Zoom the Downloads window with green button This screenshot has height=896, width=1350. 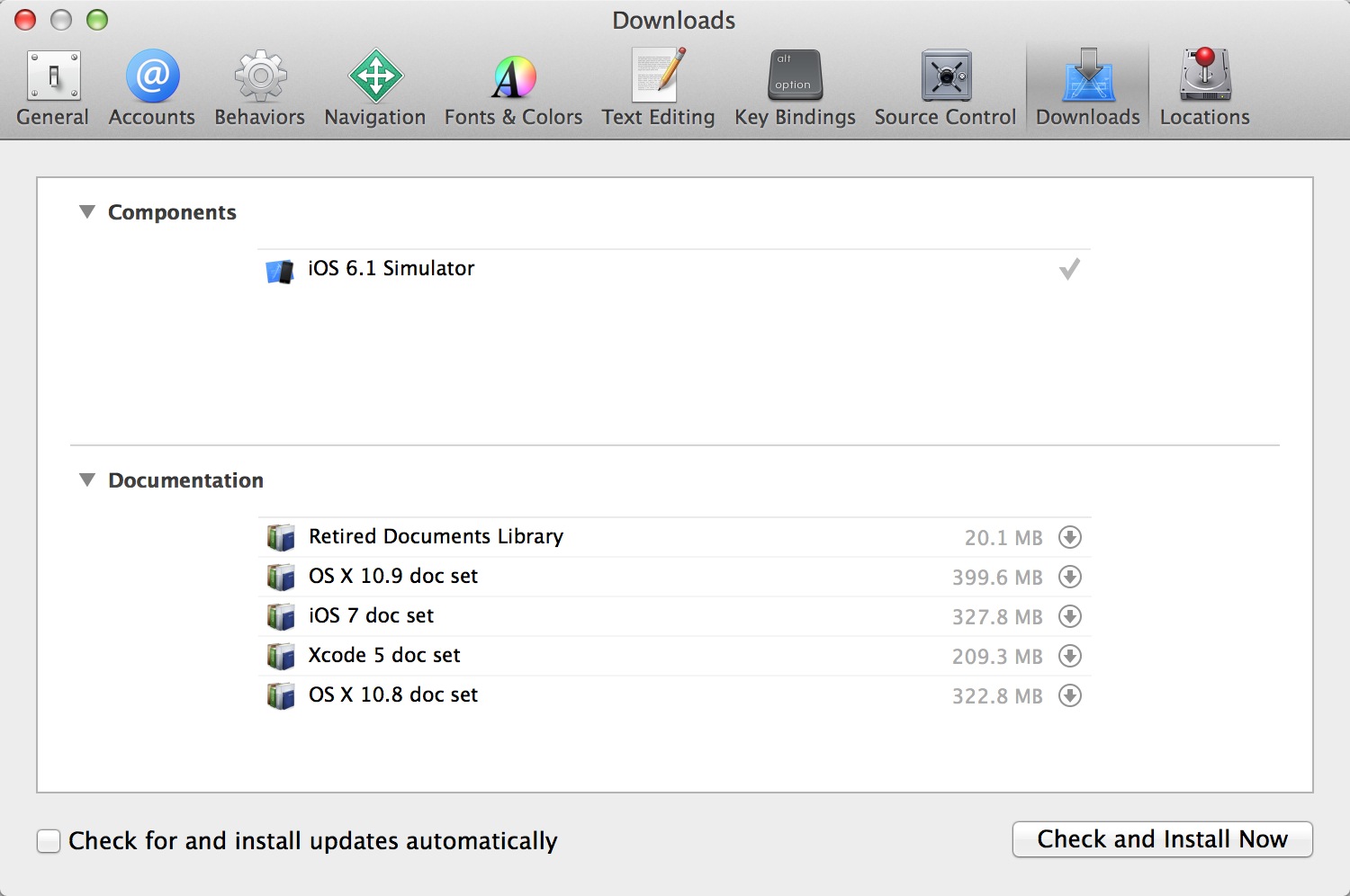97,20
